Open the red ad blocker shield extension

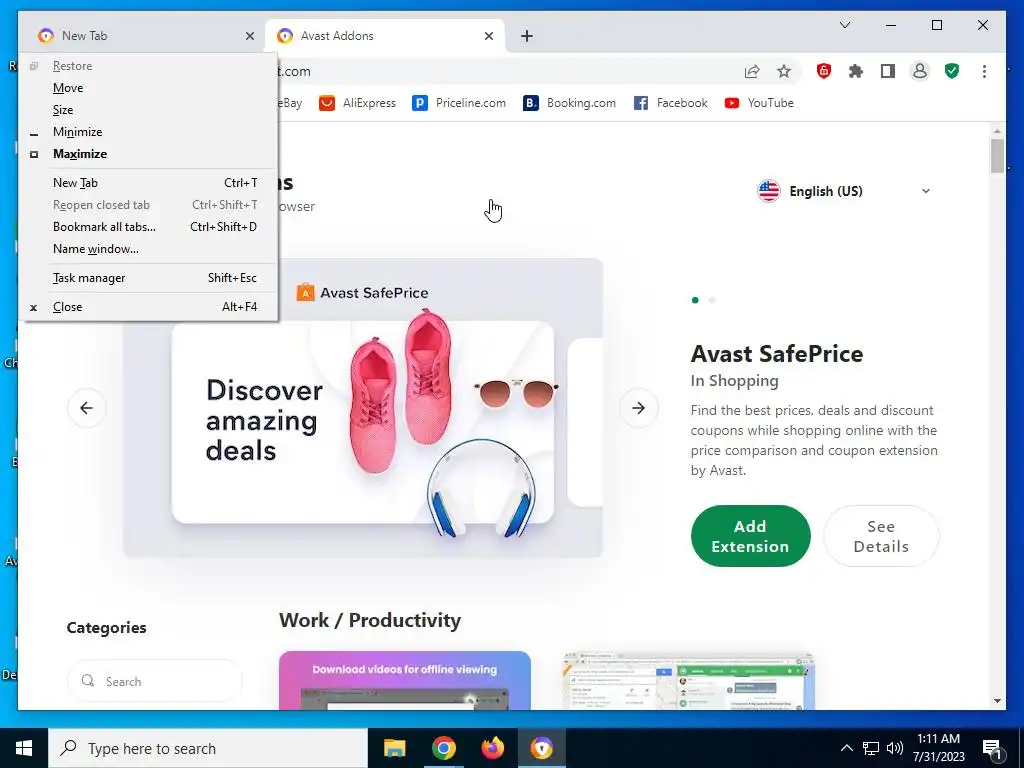824,71
